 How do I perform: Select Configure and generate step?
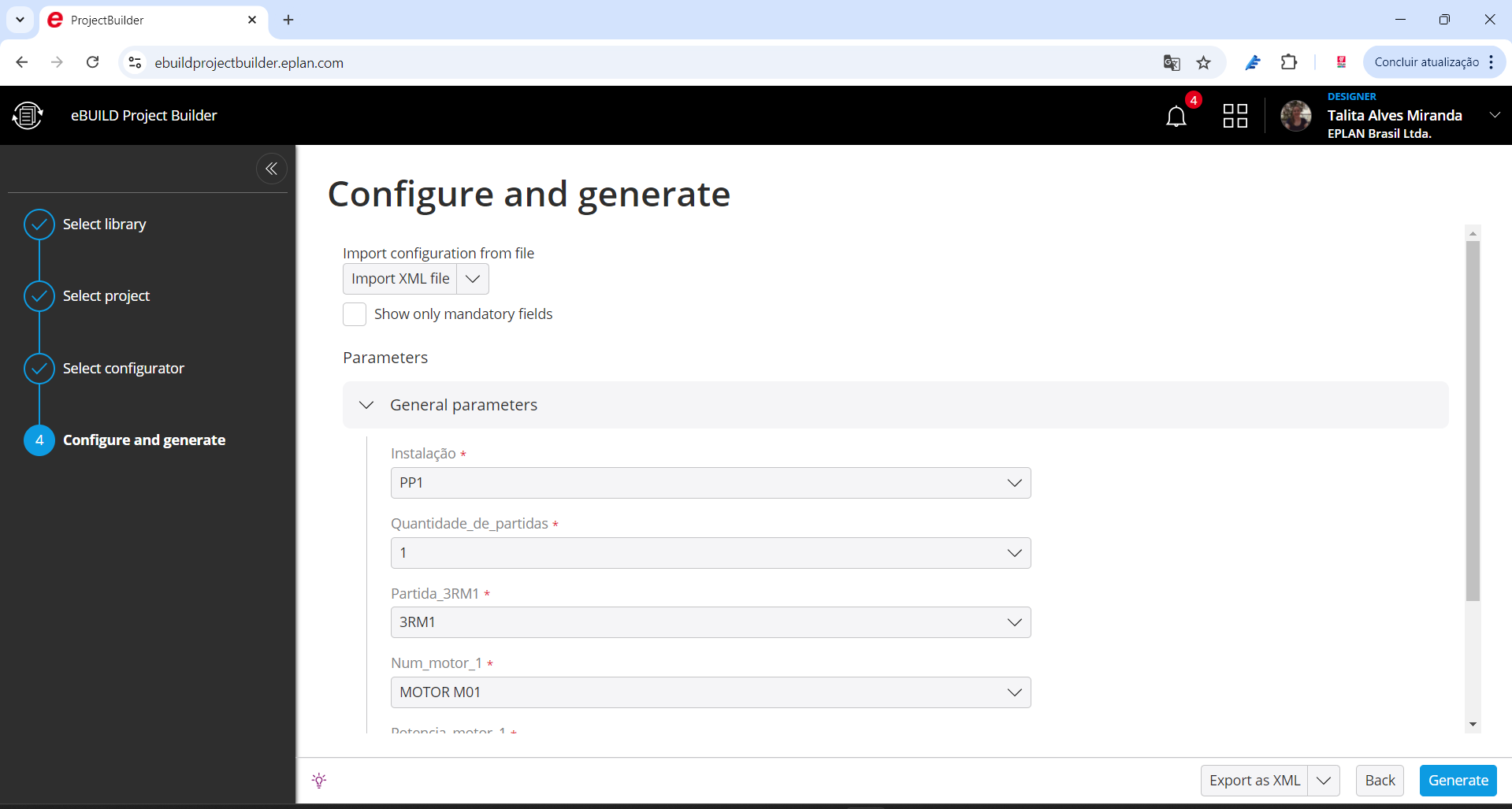(x=144, y=440)
